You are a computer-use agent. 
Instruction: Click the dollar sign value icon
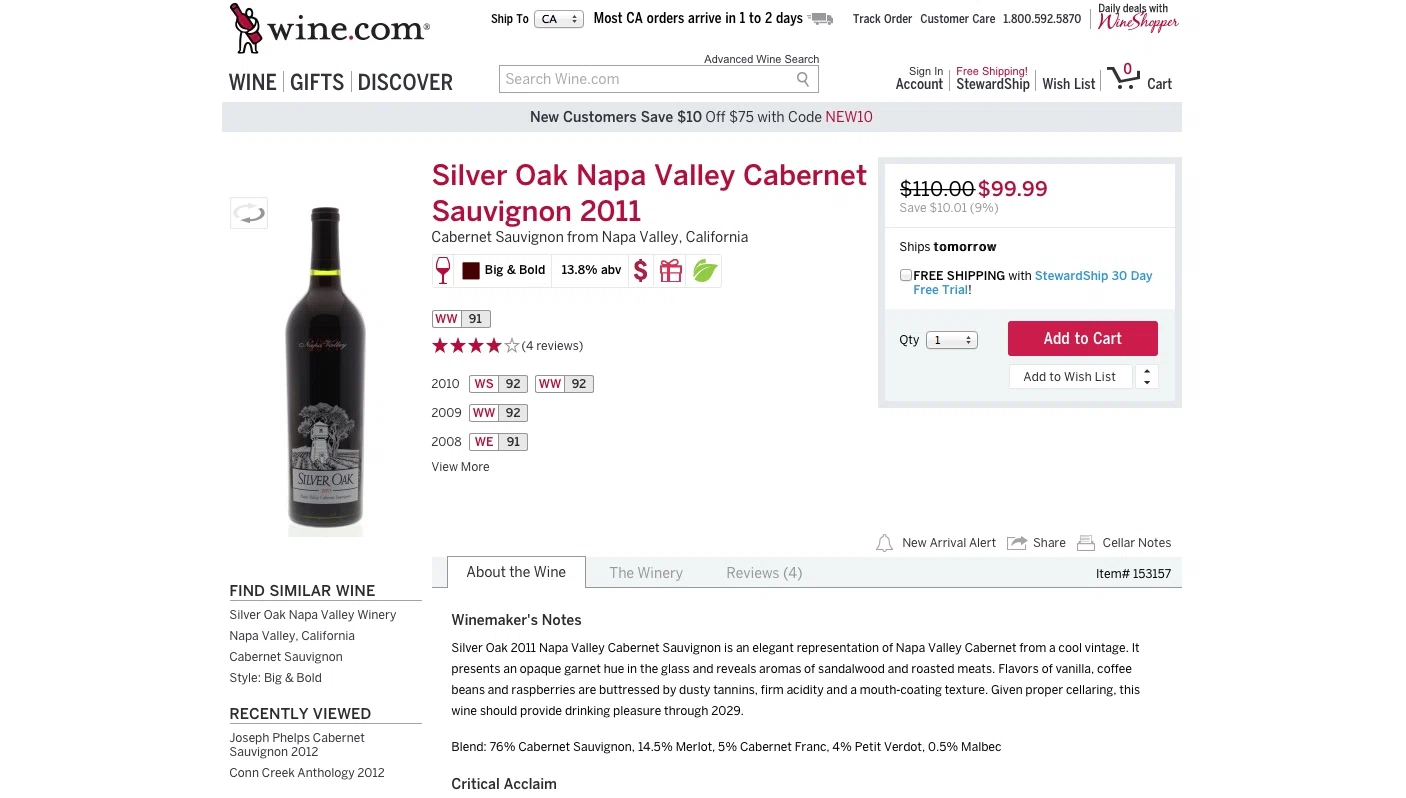click(641, 271)
